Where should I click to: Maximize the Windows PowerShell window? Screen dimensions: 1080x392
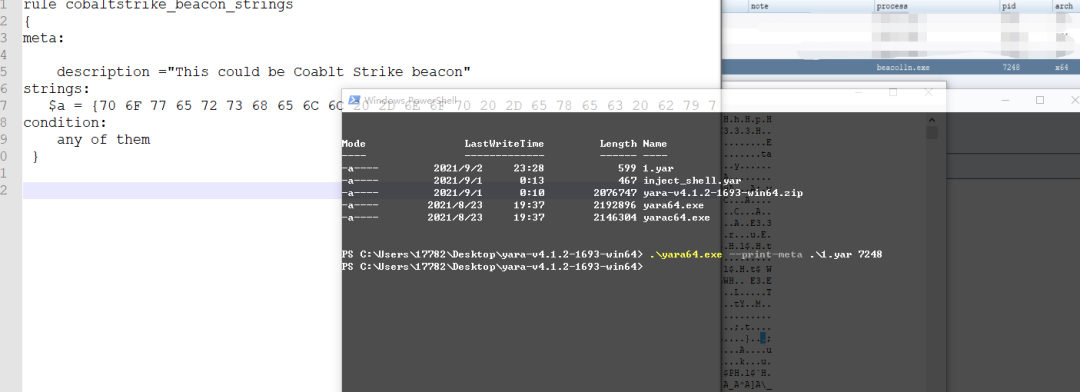pyautogui.click(x=893, y=92)
